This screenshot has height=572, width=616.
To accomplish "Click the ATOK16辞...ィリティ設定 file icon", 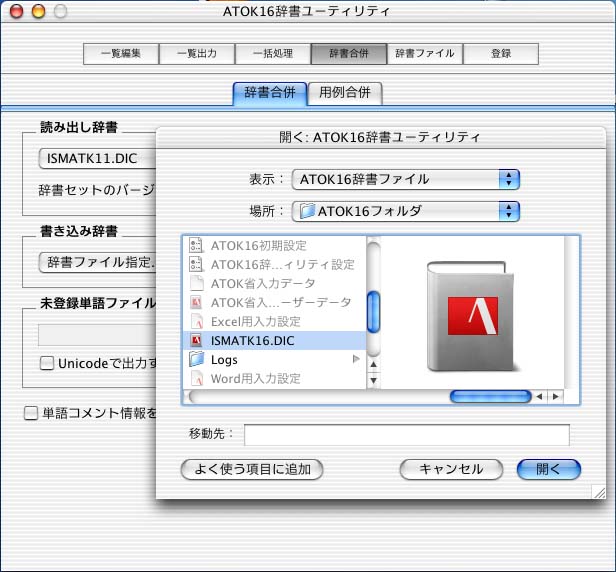I will [x=196, y=264].
